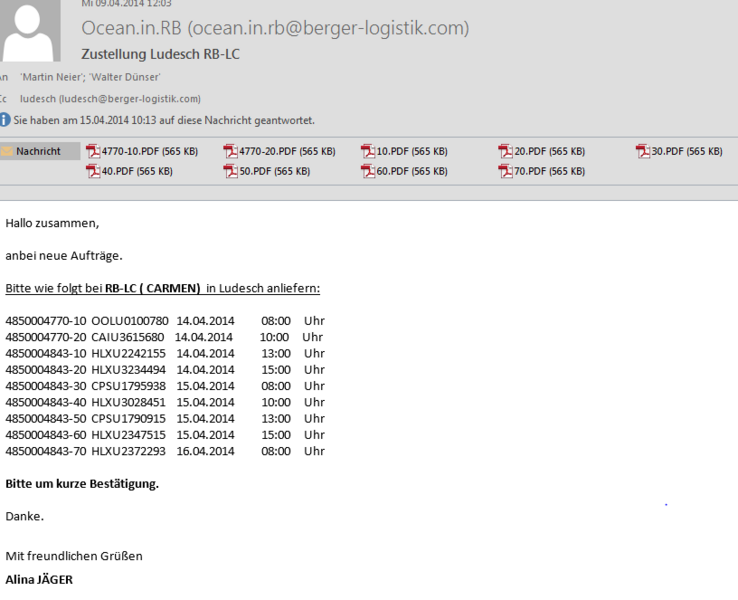Open the 60.PDF attachment
The width and height of the screenshot is (738, 600).
click(404, 171)
